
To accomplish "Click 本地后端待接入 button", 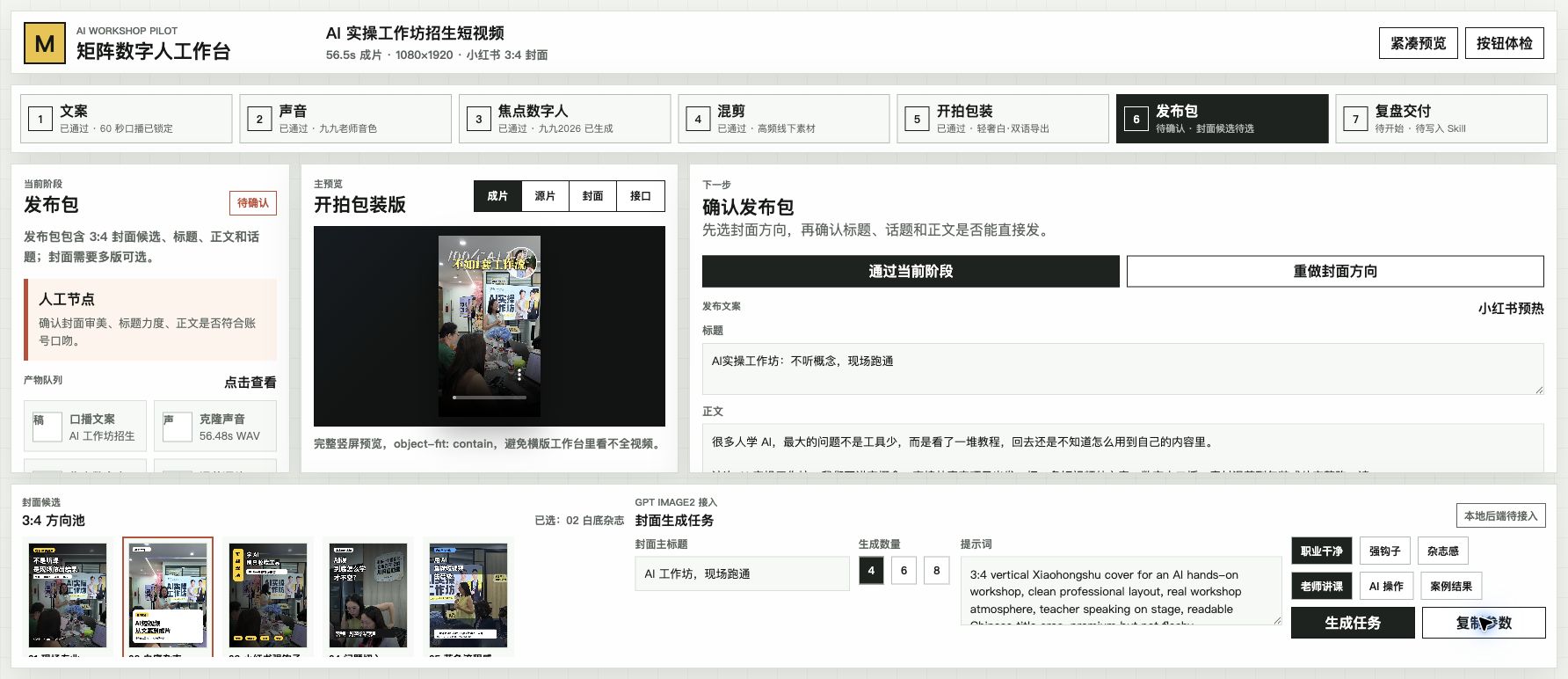I will point(1500,515).
